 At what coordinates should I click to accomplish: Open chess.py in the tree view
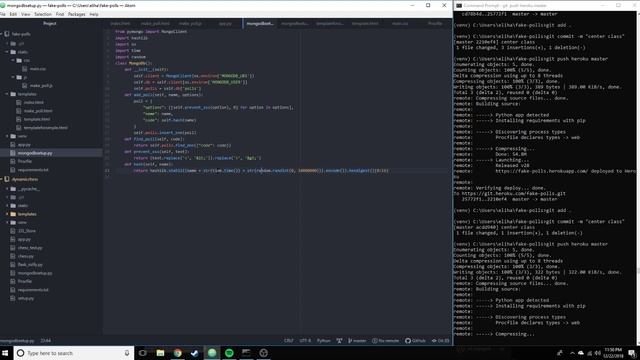[x=26, y=256]
